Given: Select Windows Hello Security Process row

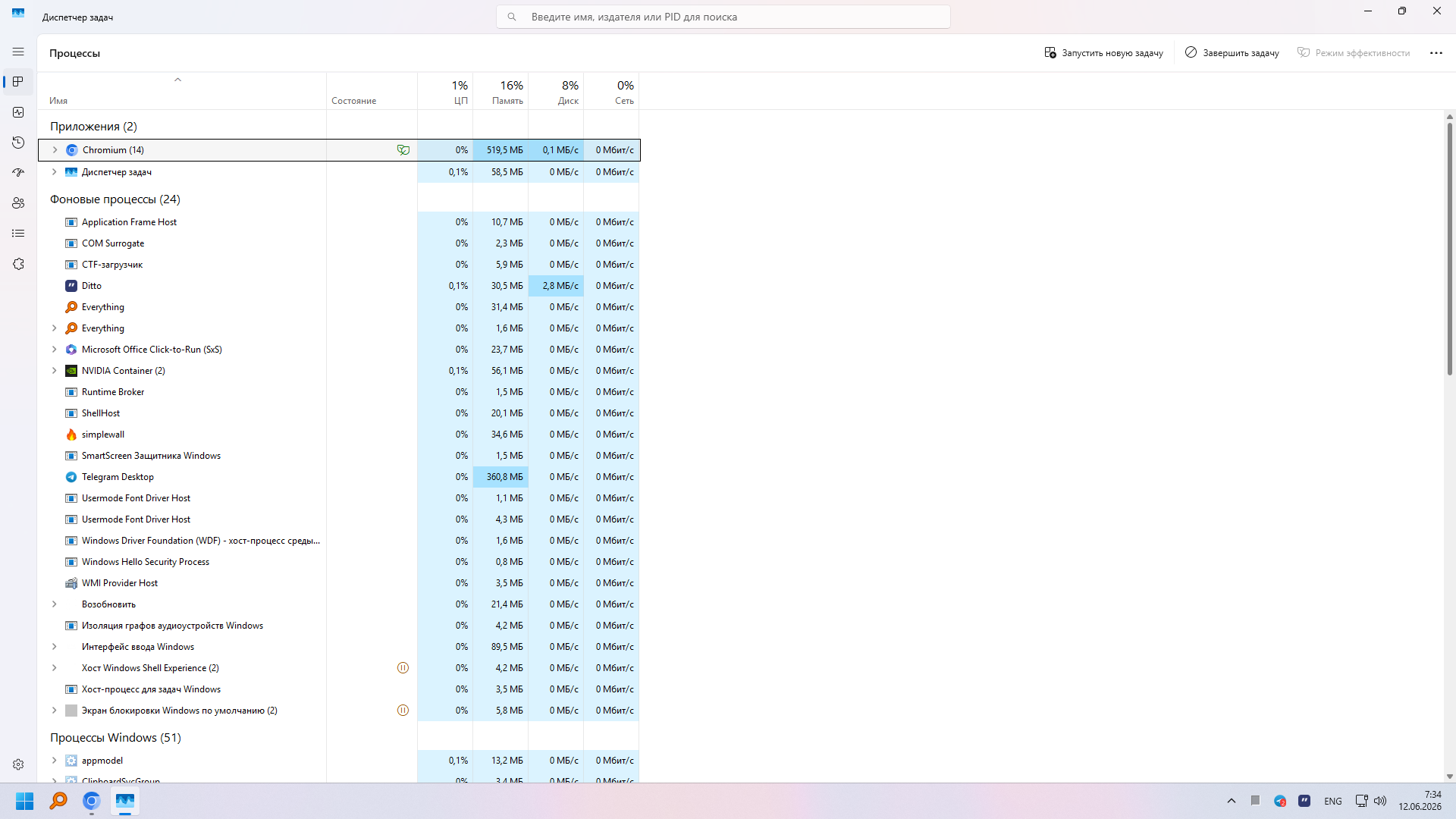Looking at the screenshot, I should coord(338,562).
